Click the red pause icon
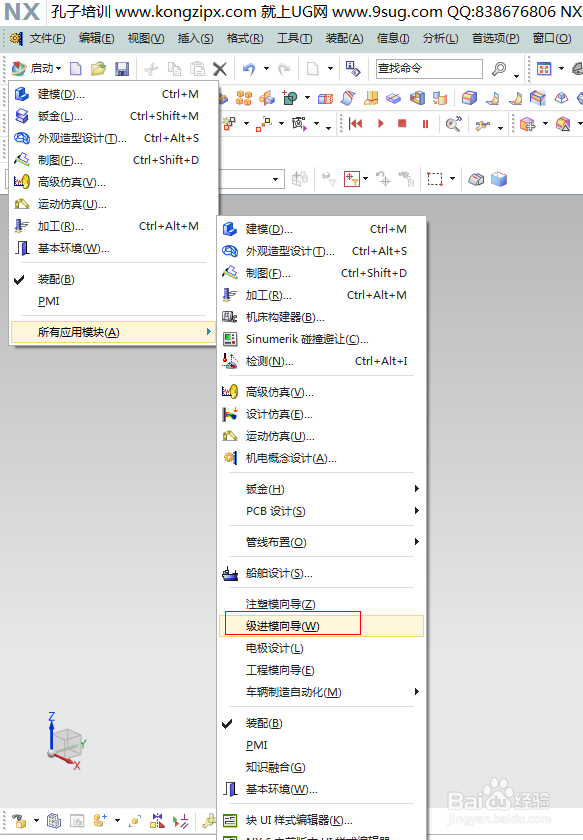Image resolution: width=583 pixels, height=840 pixels. [x=425, y=124]
